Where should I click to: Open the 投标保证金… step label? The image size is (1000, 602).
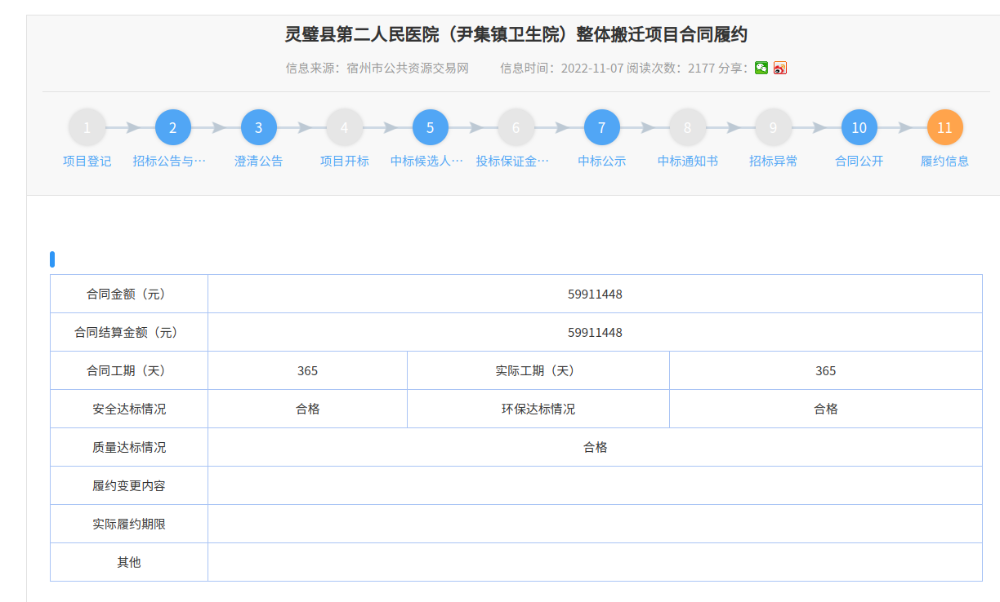pyautogui.click(x=512, y=161)
